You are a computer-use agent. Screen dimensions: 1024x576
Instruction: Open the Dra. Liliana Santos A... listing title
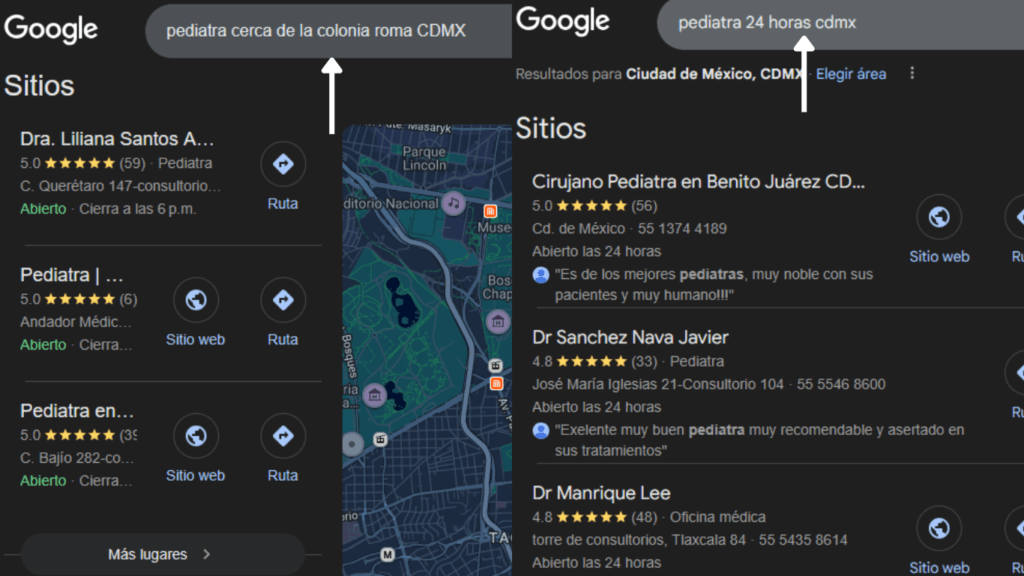117,138
